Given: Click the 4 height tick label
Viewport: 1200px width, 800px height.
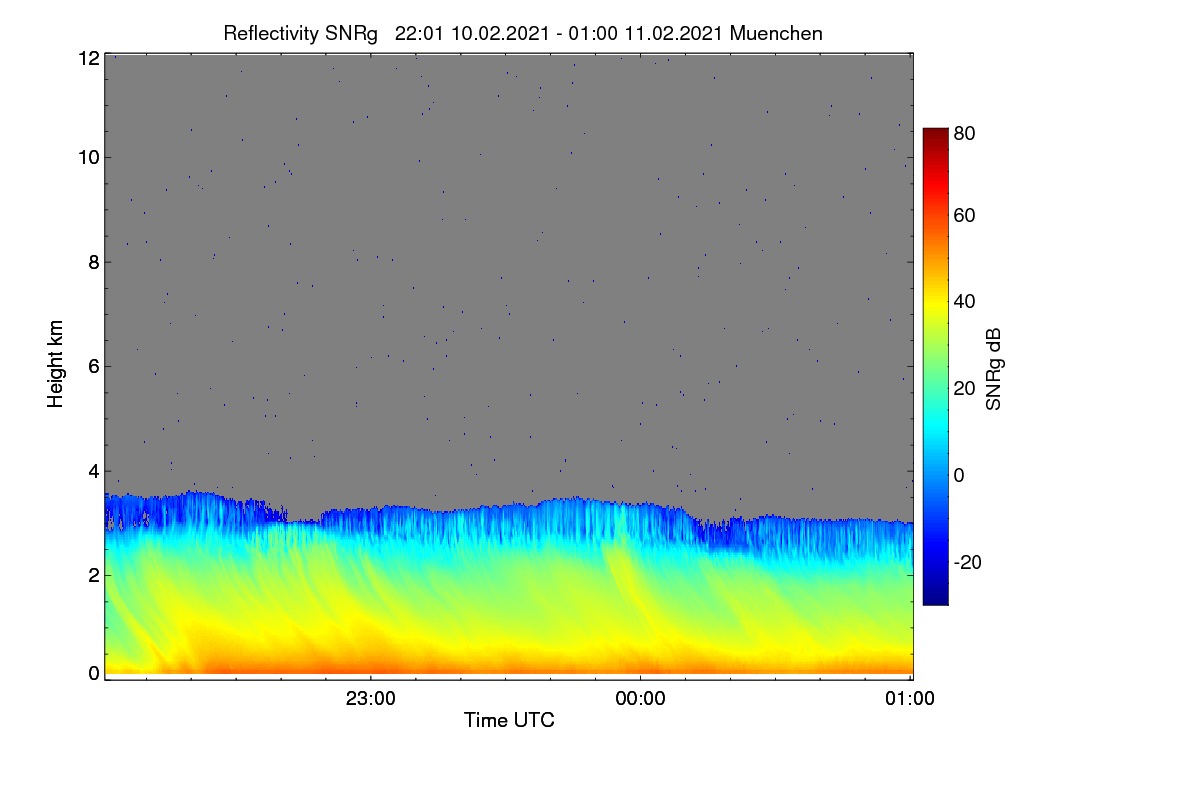Looking at the screenshot, I should (x=93, y=470).
